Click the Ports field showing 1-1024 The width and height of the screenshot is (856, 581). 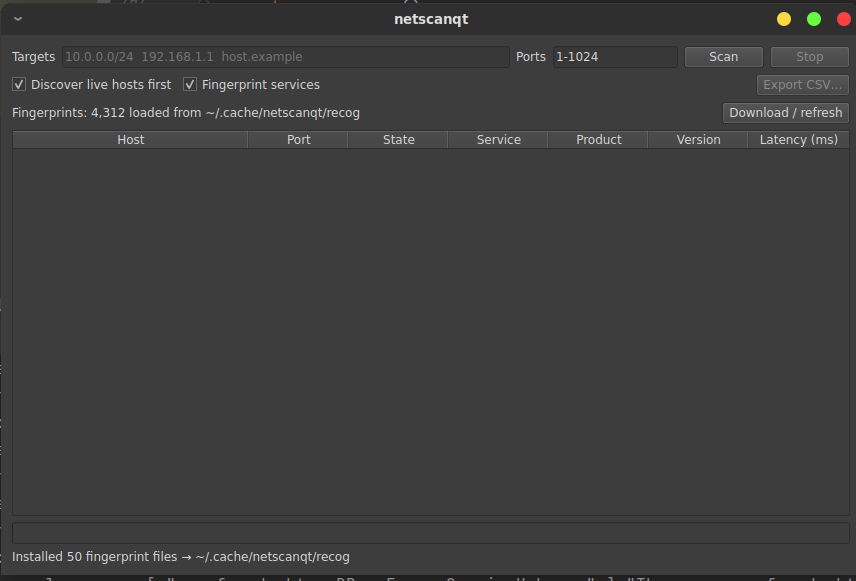615,57
